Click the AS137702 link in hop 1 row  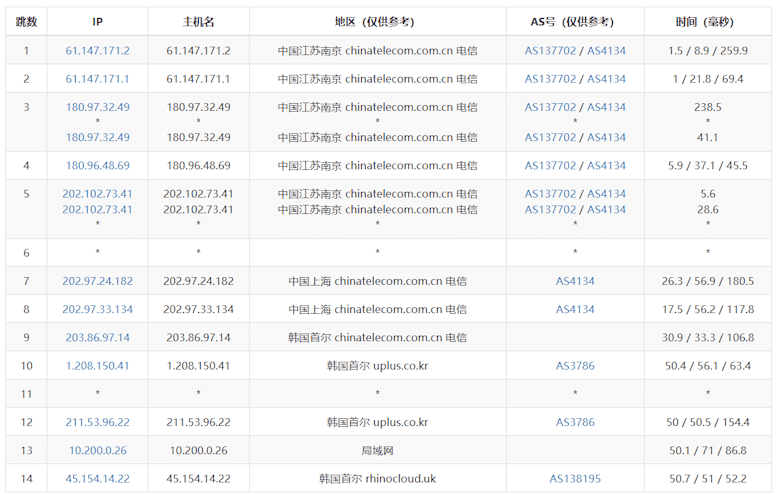(x=550, y=50)
